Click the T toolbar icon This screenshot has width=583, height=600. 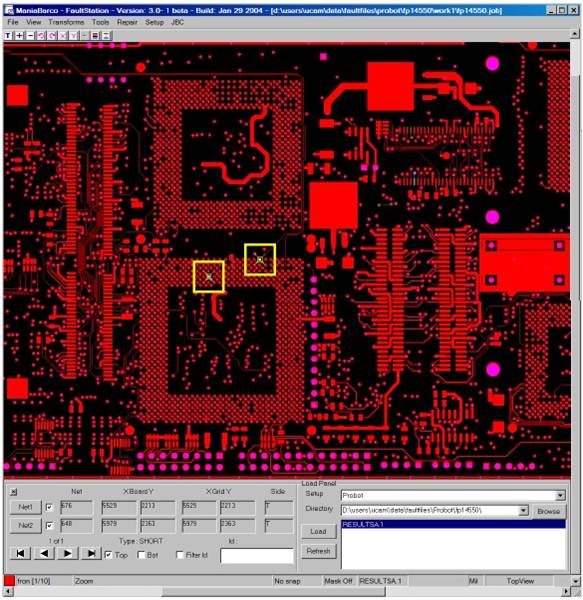(8, 36)
